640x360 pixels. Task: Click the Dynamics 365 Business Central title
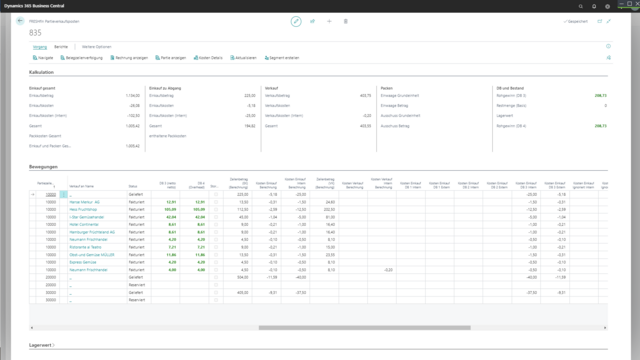click(x=34, y=6)
